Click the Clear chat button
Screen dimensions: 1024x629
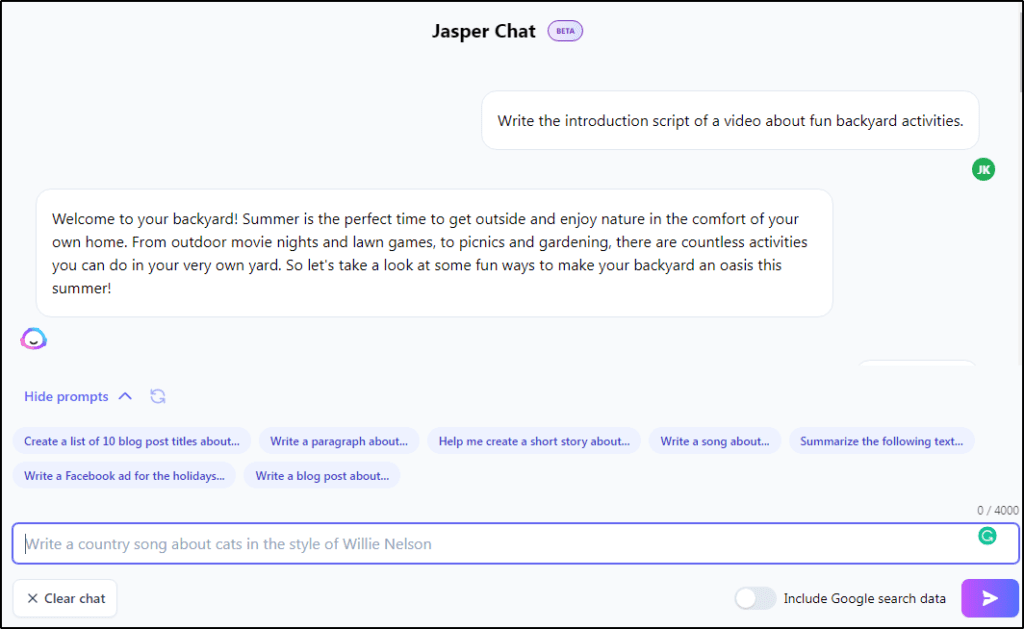(x=64, y=598)
